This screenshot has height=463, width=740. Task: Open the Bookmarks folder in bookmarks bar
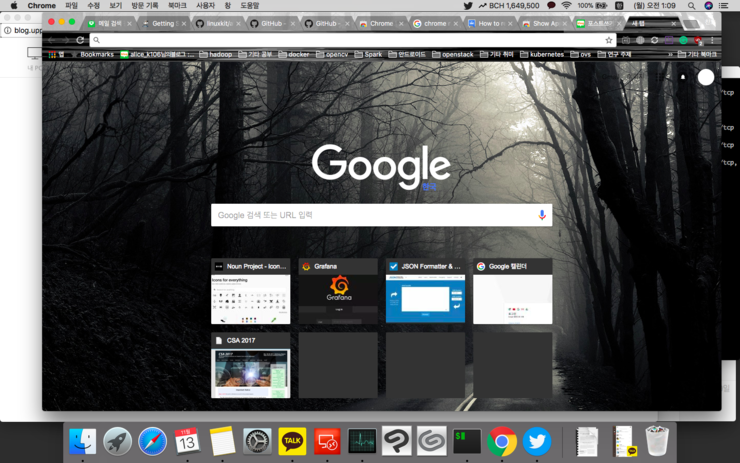coord(92,54)
